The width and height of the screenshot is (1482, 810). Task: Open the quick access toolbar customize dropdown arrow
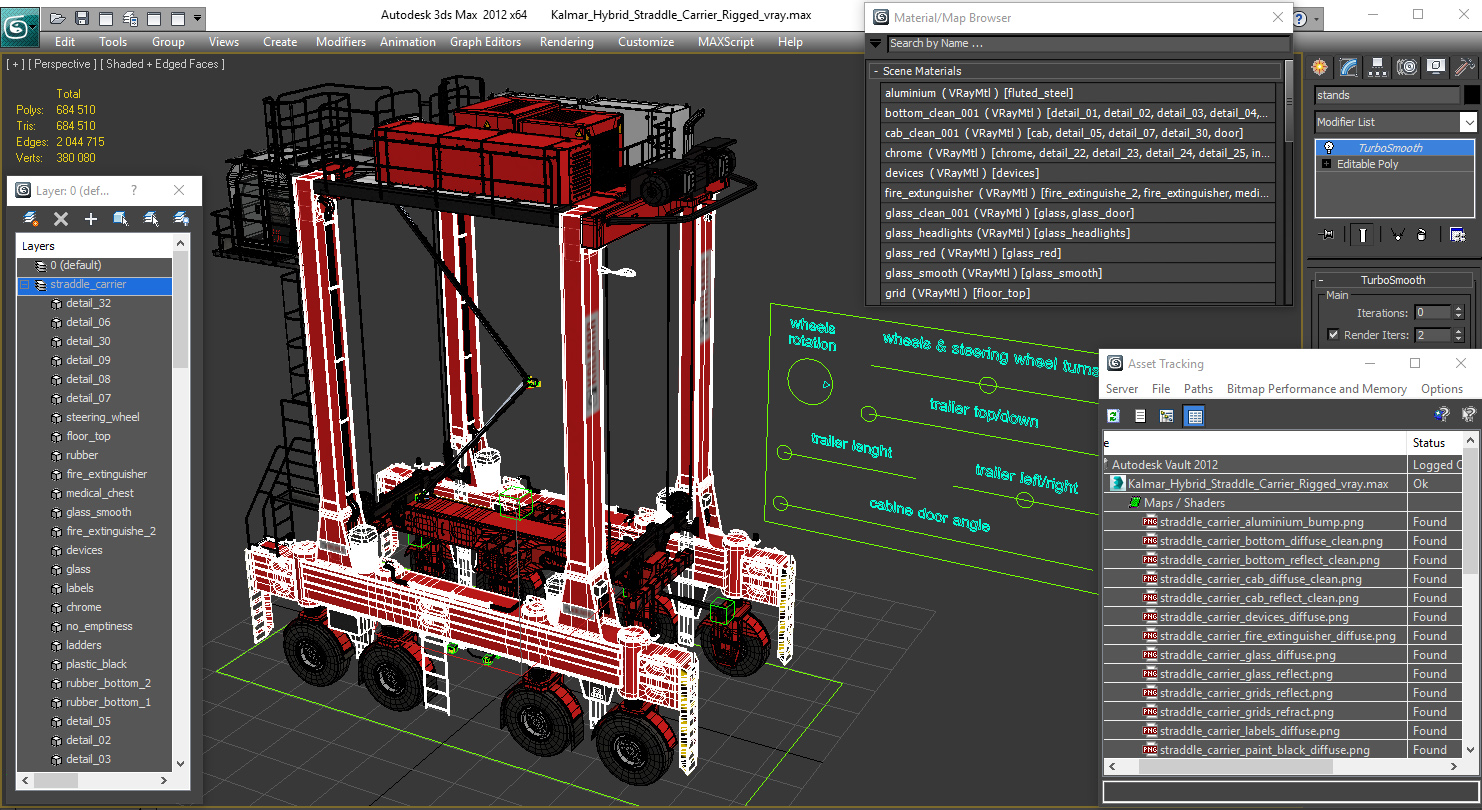[197, 18]
